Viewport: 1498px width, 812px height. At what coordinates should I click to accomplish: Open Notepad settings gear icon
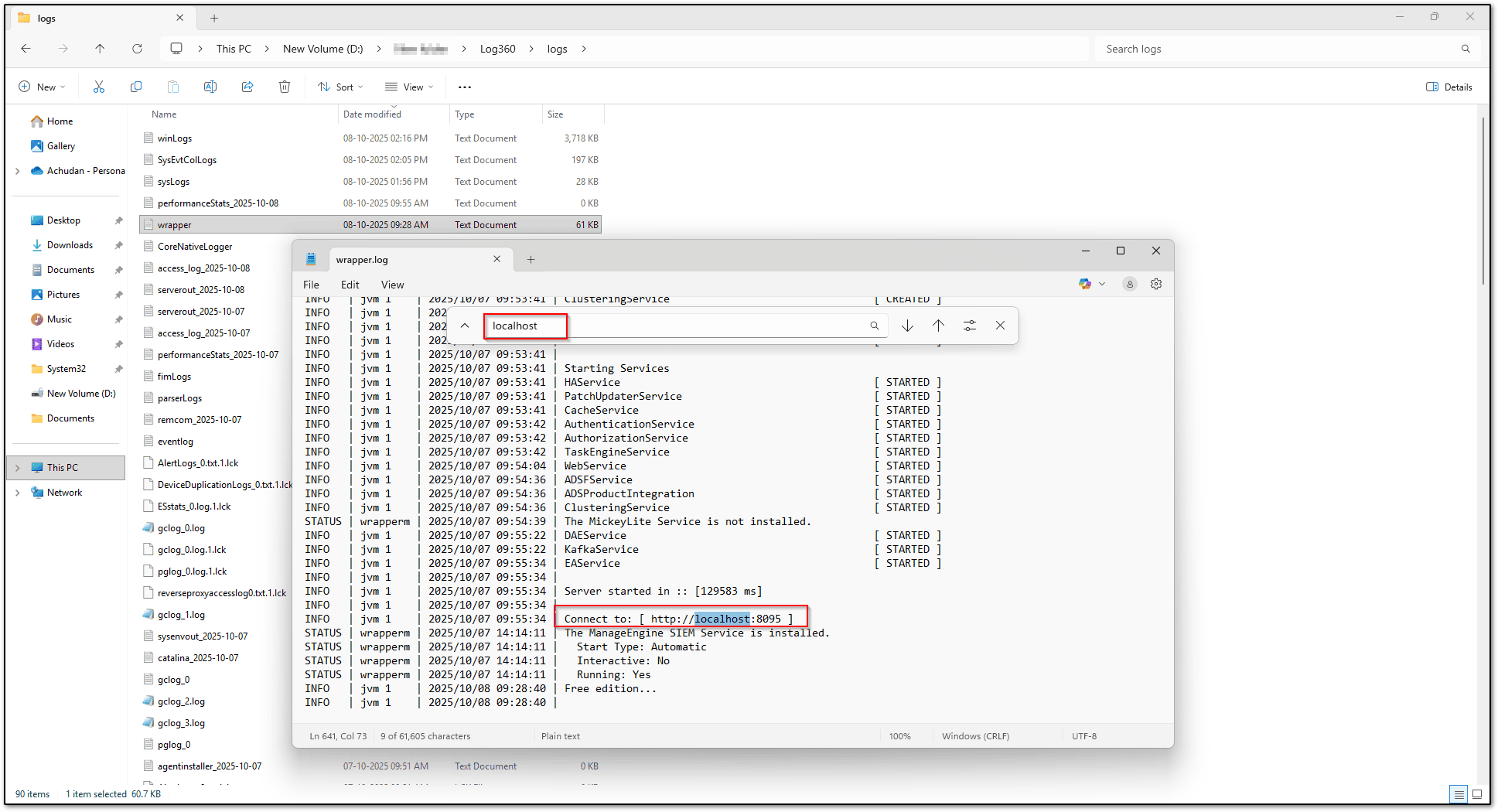point(1156,284)
